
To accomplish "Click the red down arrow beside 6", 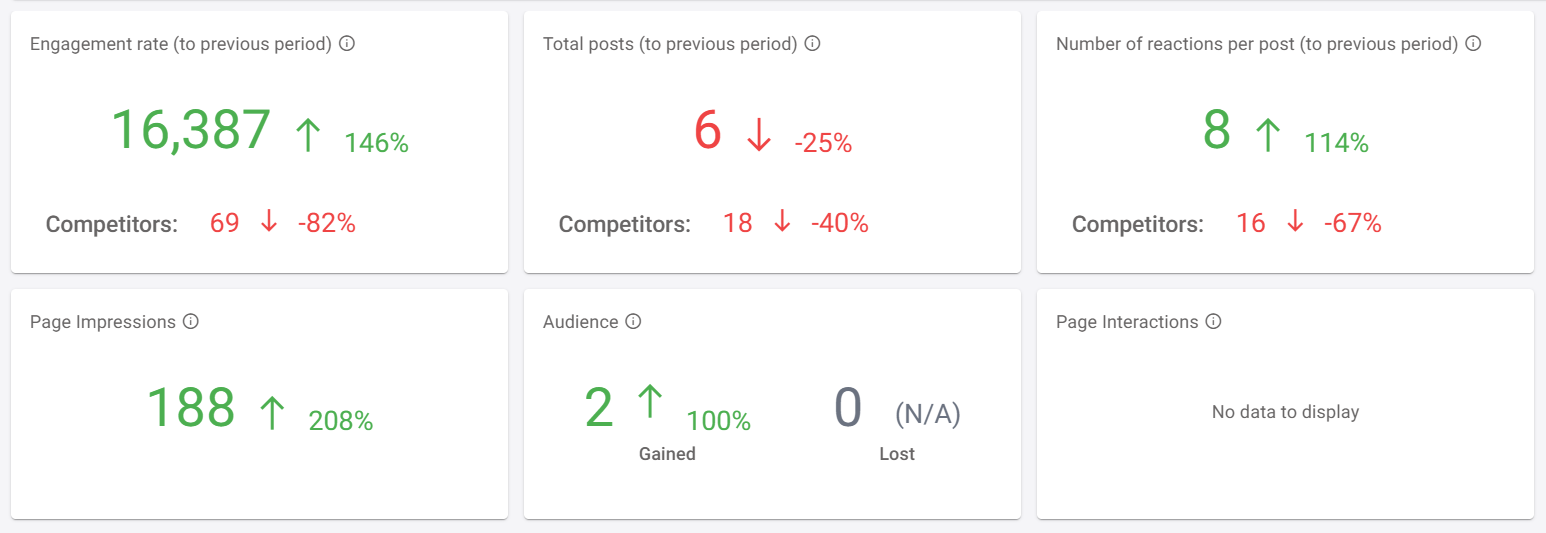I will point(759,134).
